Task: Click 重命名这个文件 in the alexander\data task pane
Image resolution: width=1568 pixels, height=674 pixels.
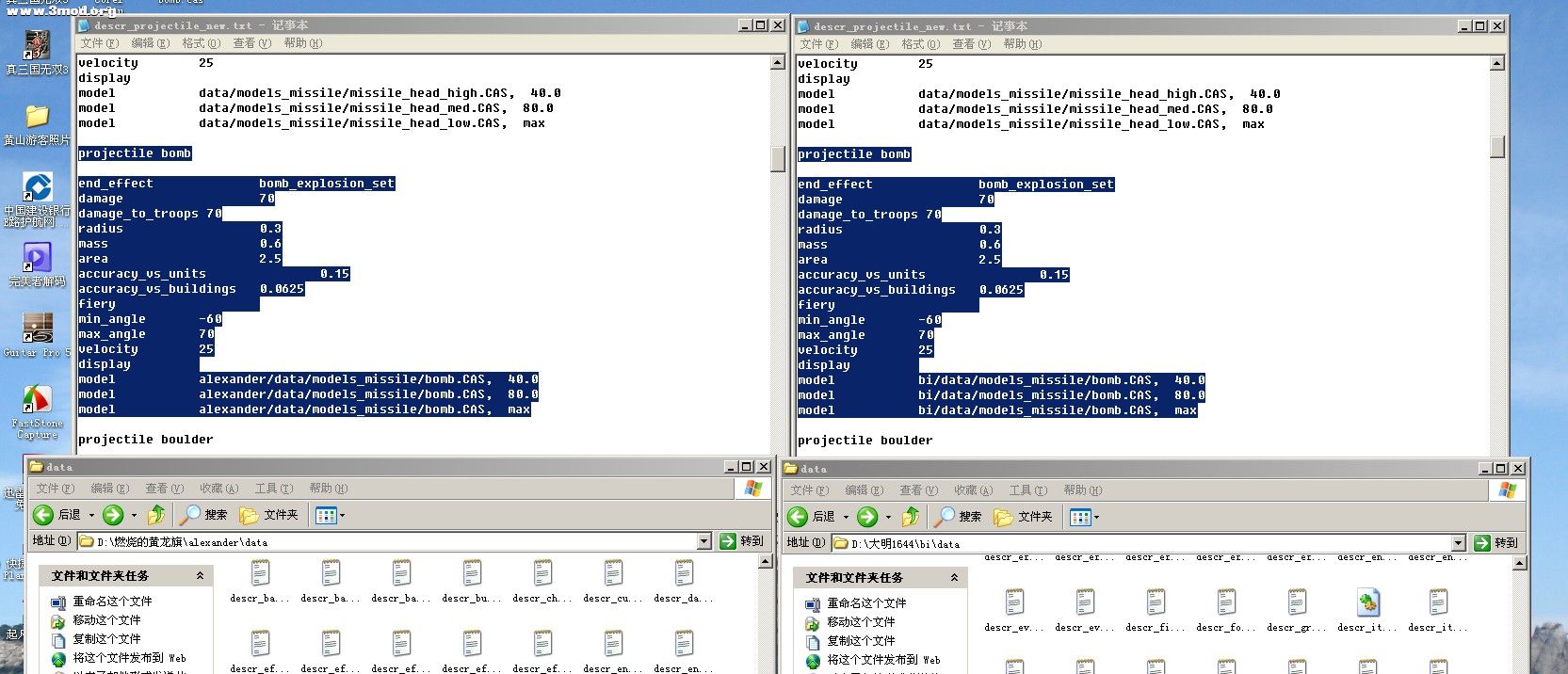Action: point(112,602)
